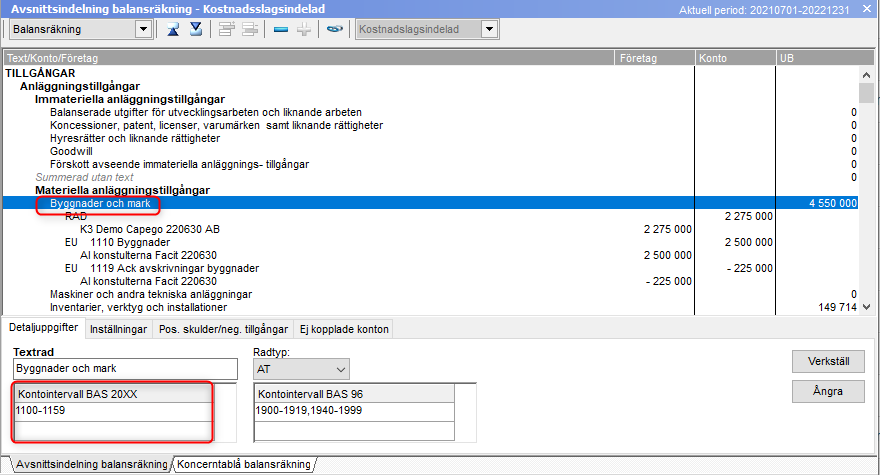
Task: Click the Konto column header
Action: pyautogui.click(x=735, y=58)
